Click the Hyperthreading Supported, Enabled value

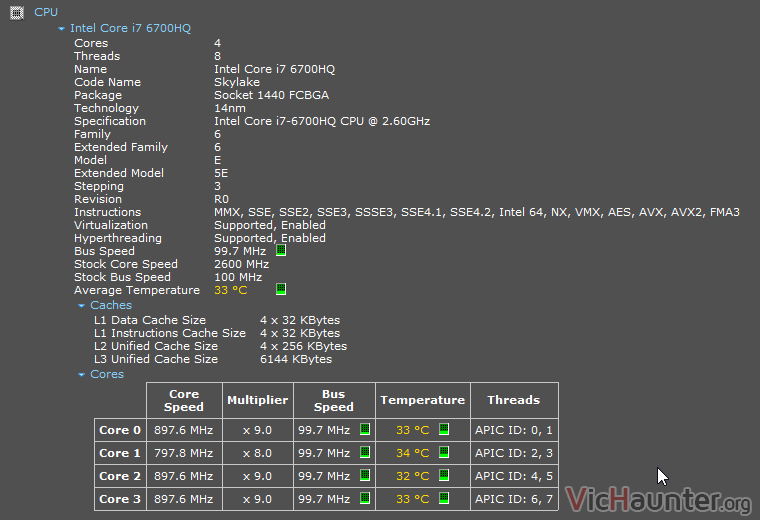[270, 238]
